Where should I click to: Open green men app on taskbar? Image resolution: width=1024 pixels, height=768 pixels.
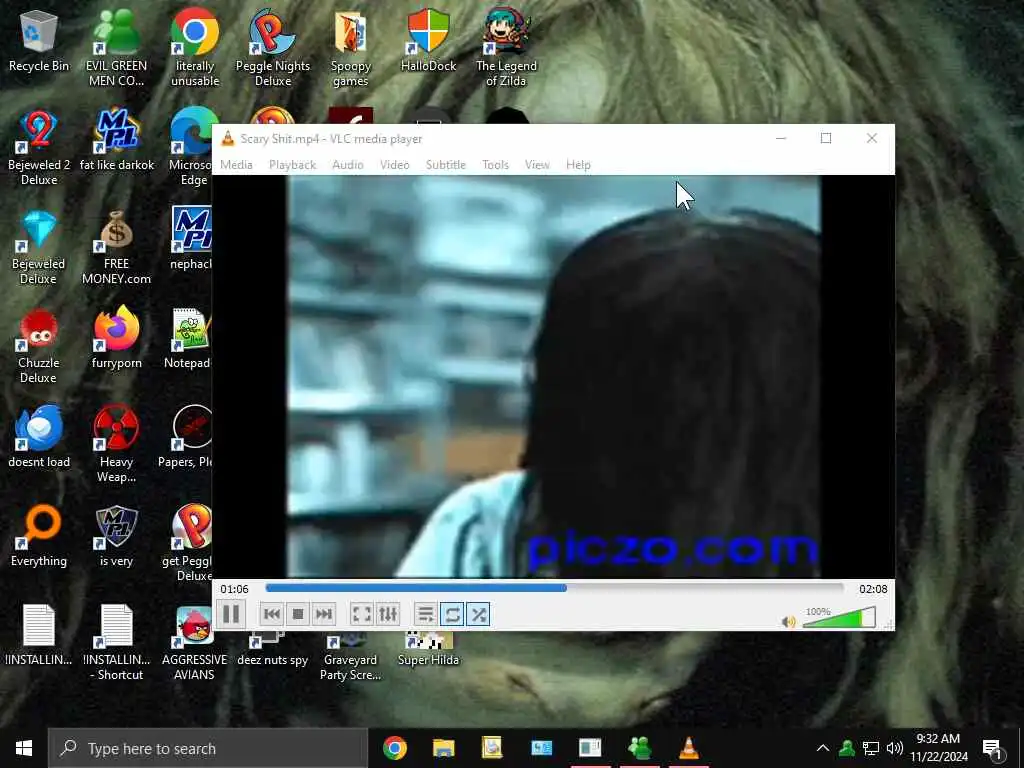click(639, 748)
